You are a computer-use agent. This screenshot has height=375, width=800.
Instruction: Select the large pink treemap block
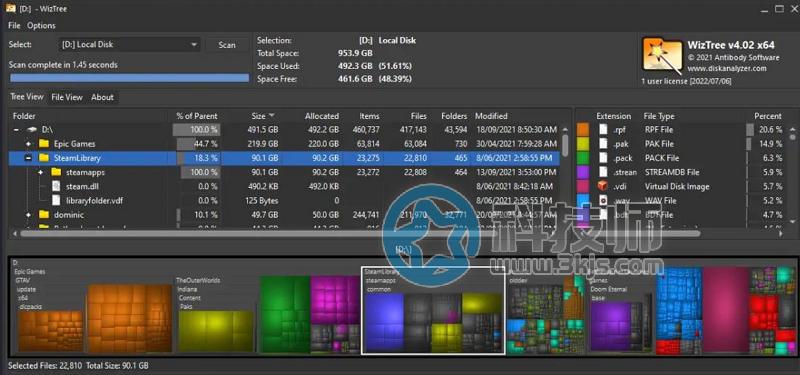coord(726,310)
